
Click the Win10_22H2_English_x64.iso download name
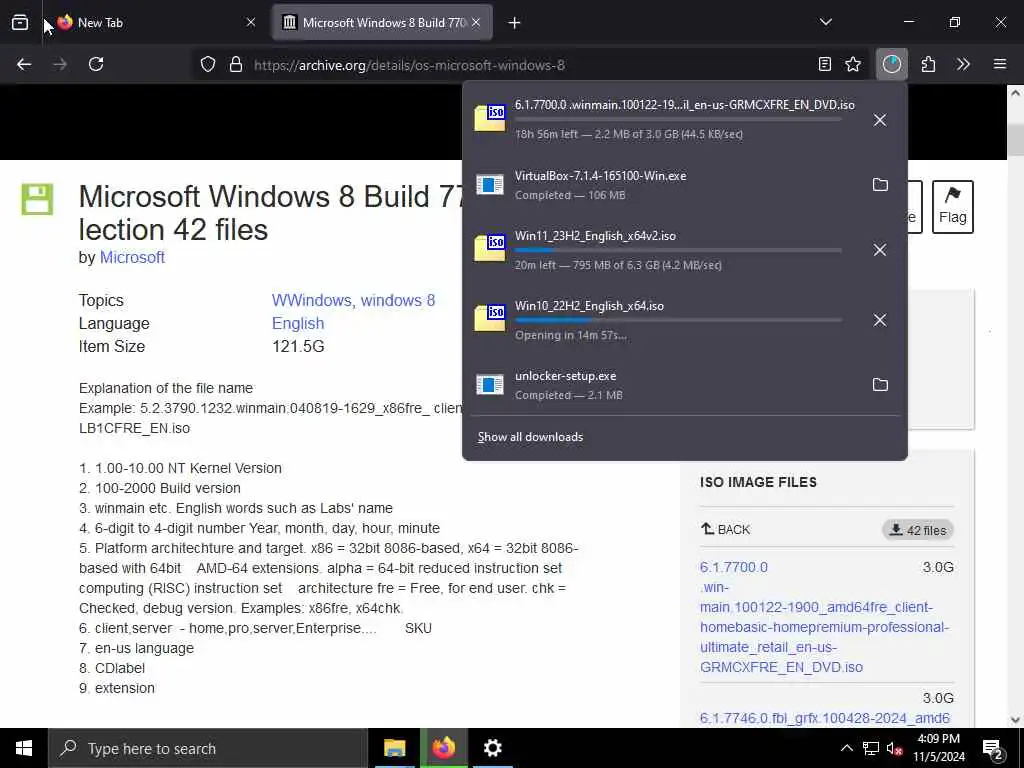(589, 306)
